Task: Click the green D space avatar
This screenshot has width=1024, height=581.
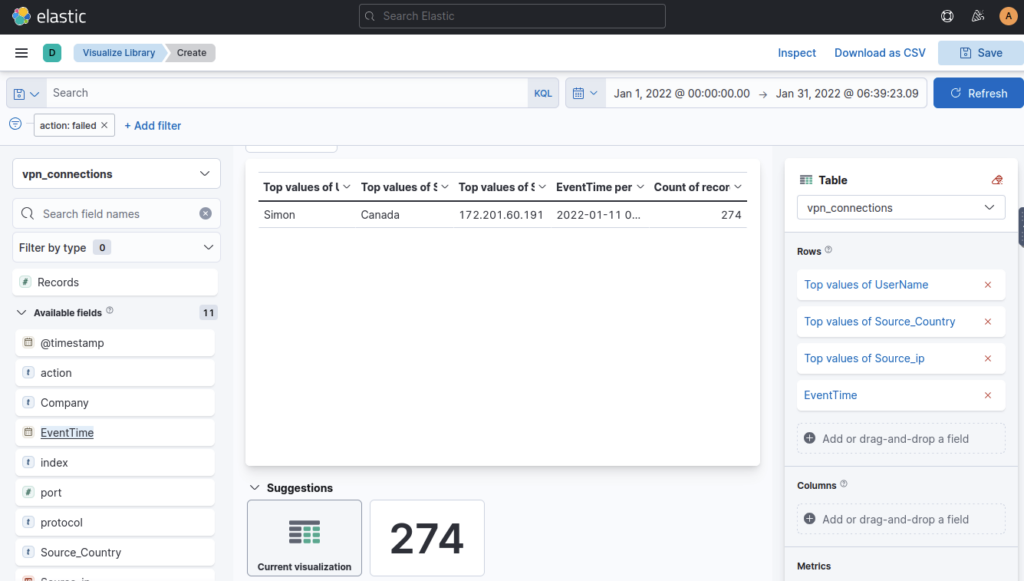Action: tap(52, 53)
